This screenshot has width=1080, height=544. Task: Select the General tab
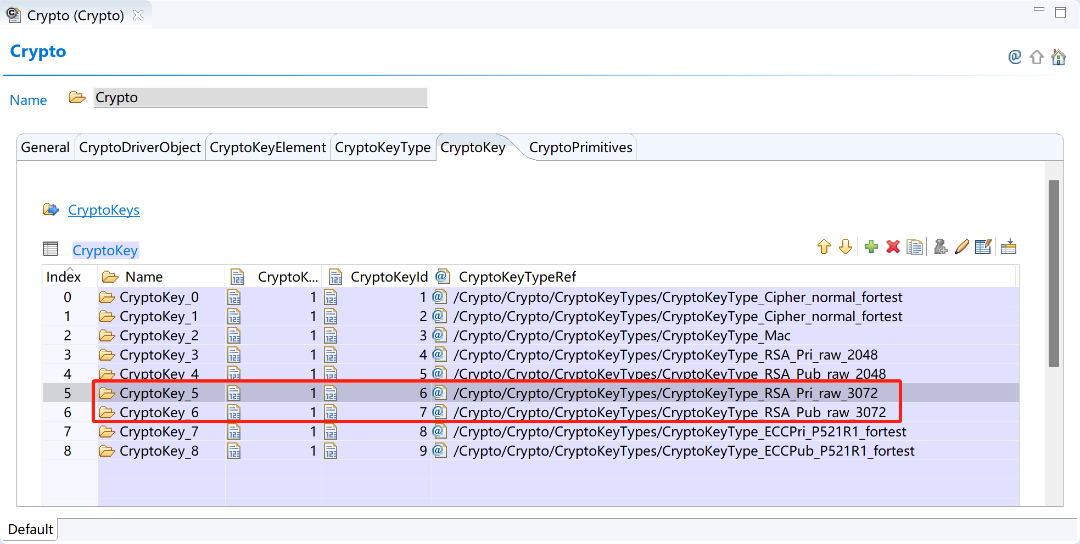45,147
